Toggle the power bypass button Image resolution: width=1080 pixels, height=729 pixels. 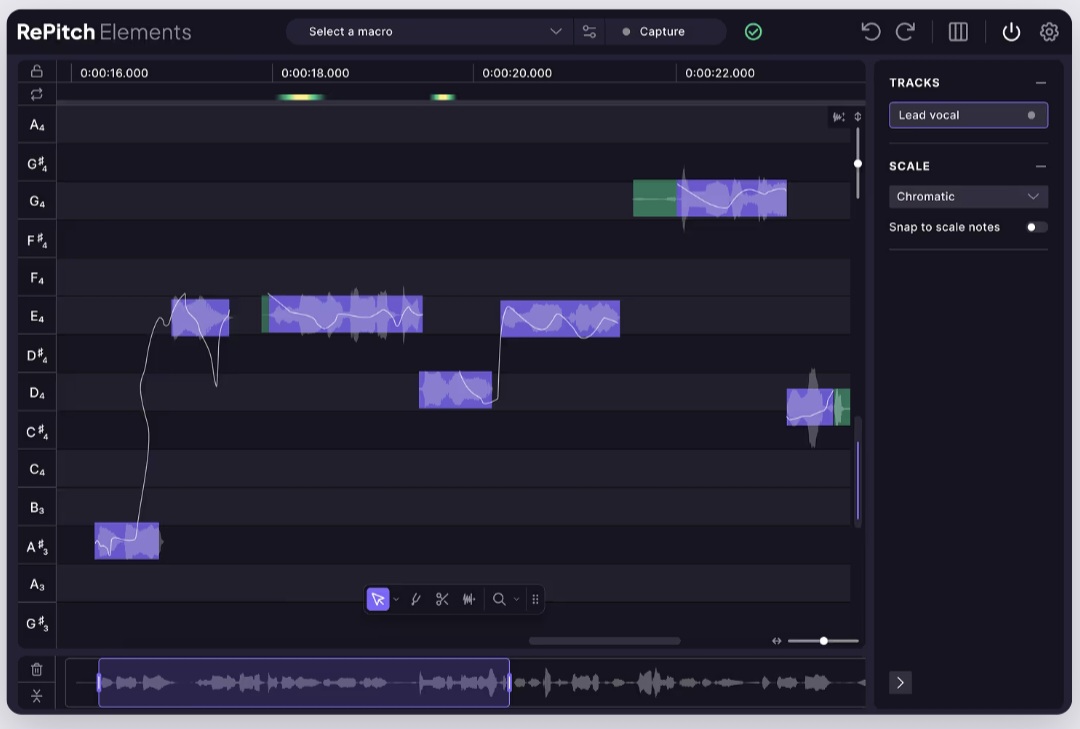point(1011,32)
